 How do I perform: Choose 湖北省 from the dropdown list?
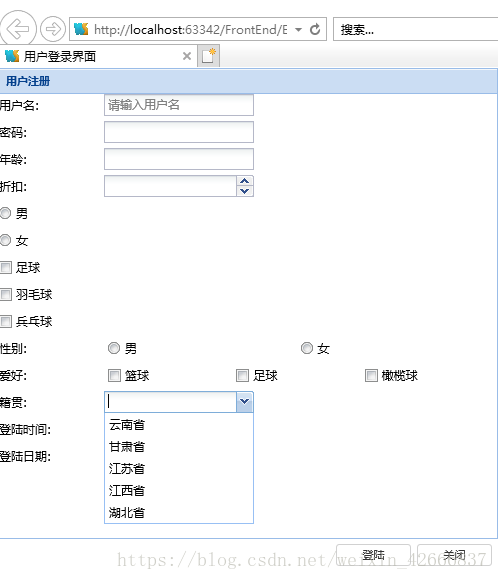coord(179,513)
